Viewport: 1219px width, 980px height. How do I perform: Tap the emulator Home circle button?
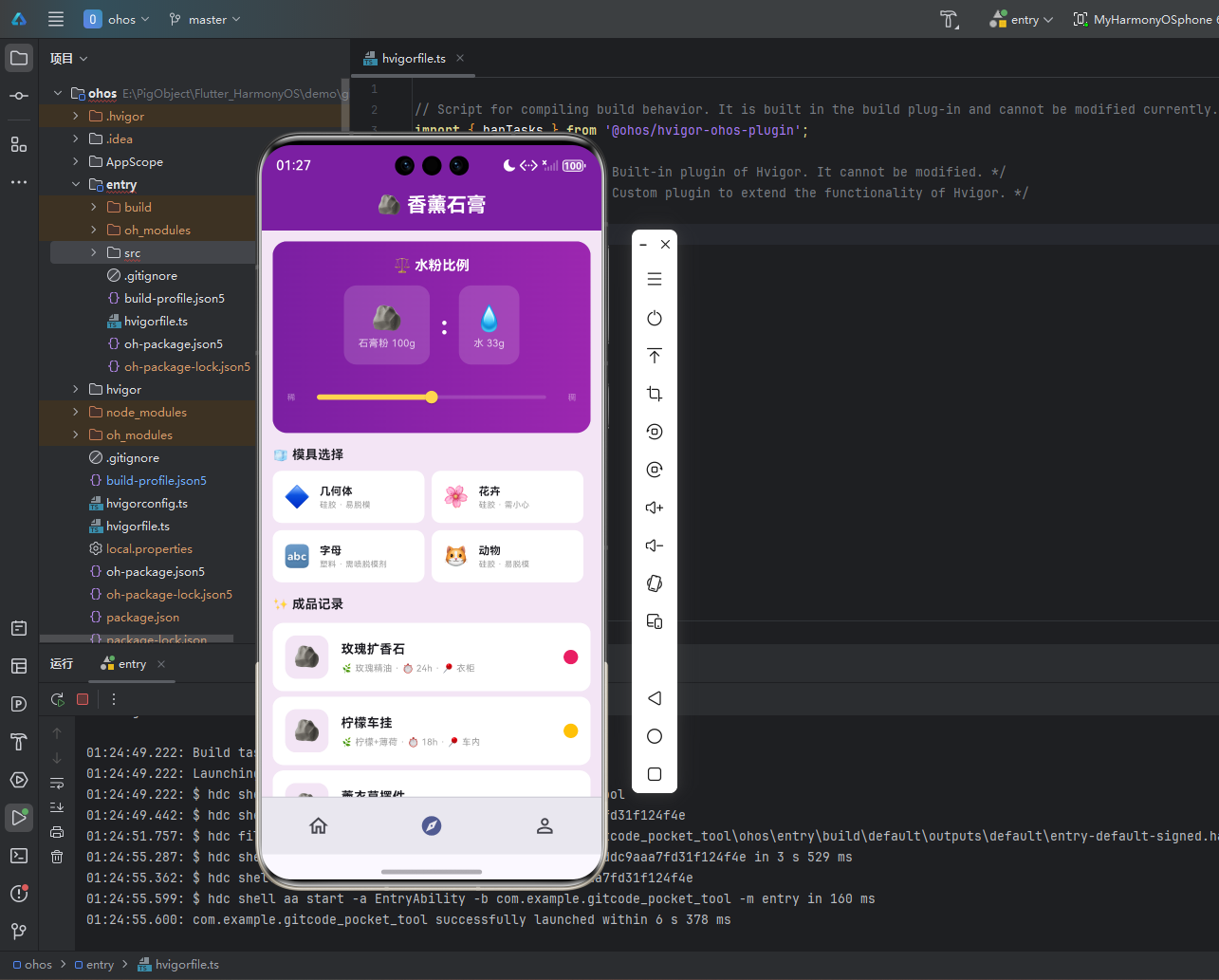pyautogui.click(x=655, y=736)
